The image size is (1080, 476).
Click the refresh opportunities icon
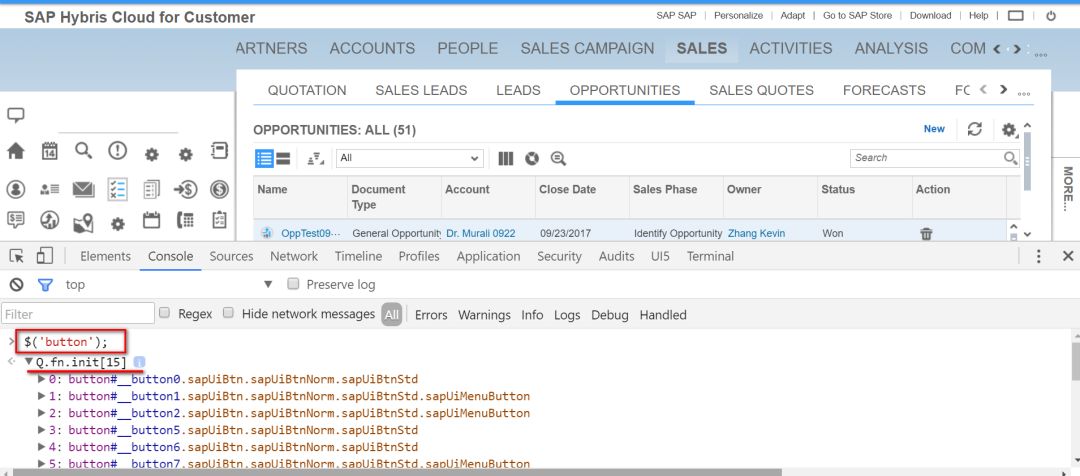coord(975,129)
